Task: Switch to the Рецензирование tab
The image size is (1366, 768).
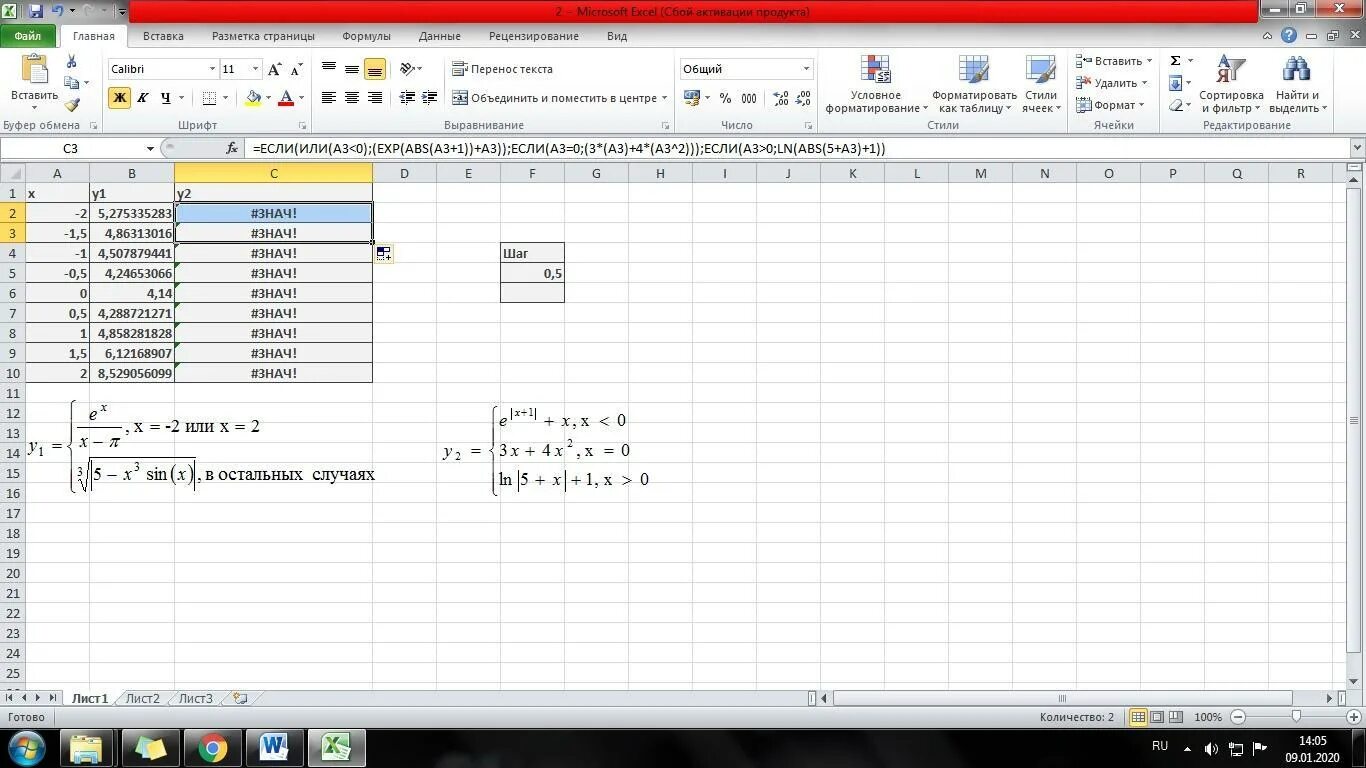Action: pos(534,36)
